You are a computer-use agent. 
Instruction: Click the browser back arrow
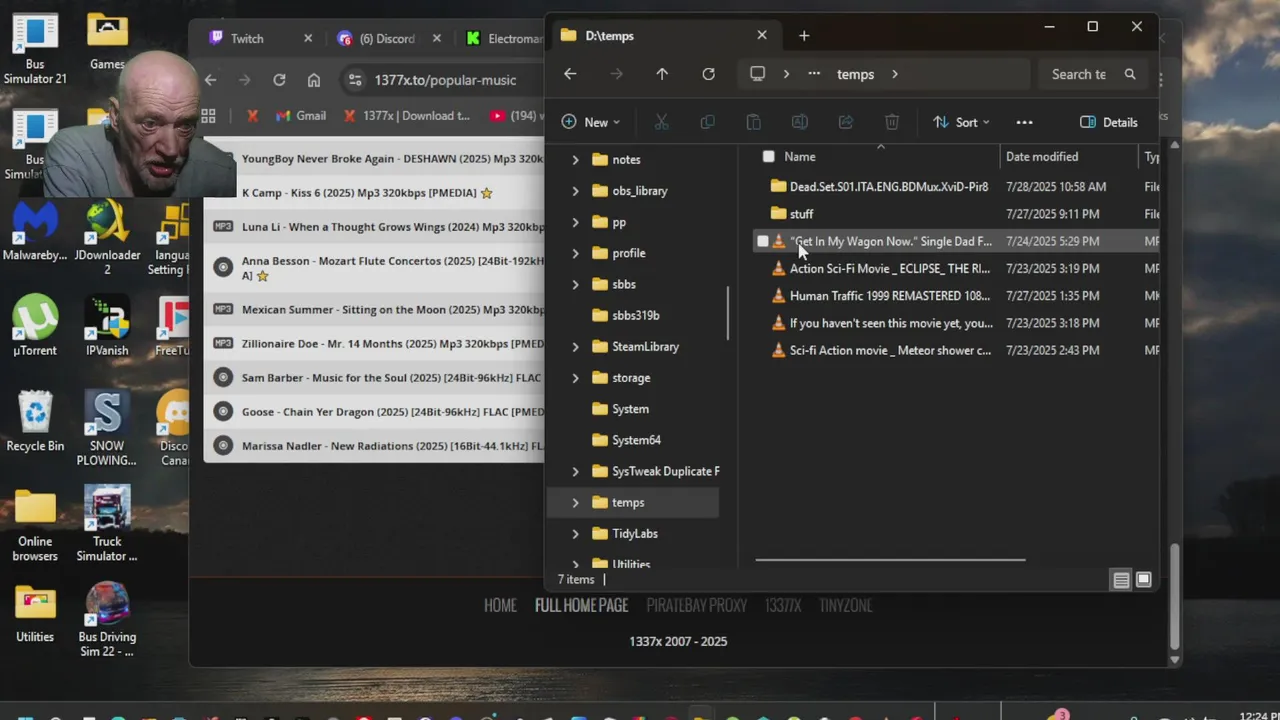[210, 80]
